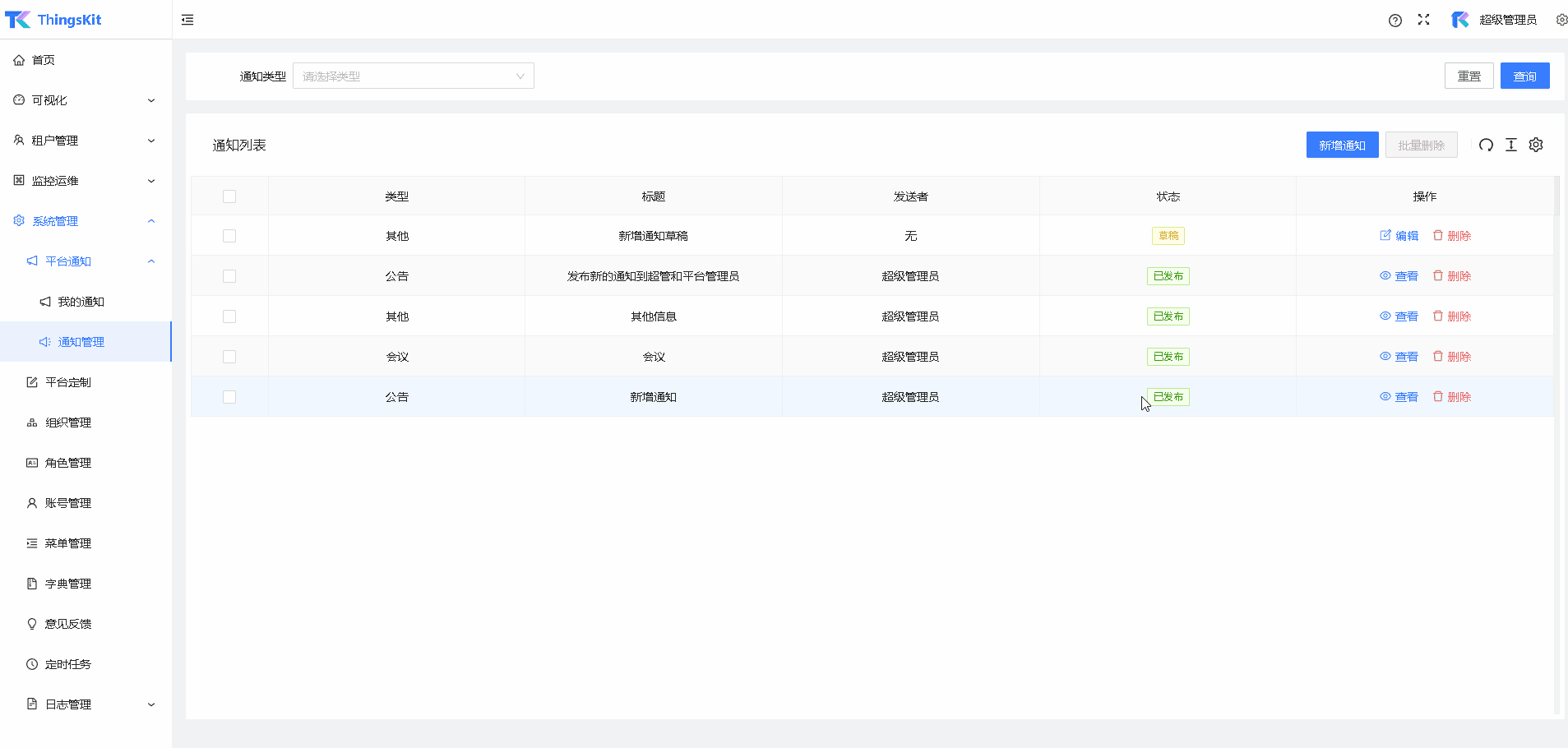Image resolution: width=1568 pixels, height=748 pixels.
Task: Collapse the sidebar menu with the fold icon
Action: [187, 20]
